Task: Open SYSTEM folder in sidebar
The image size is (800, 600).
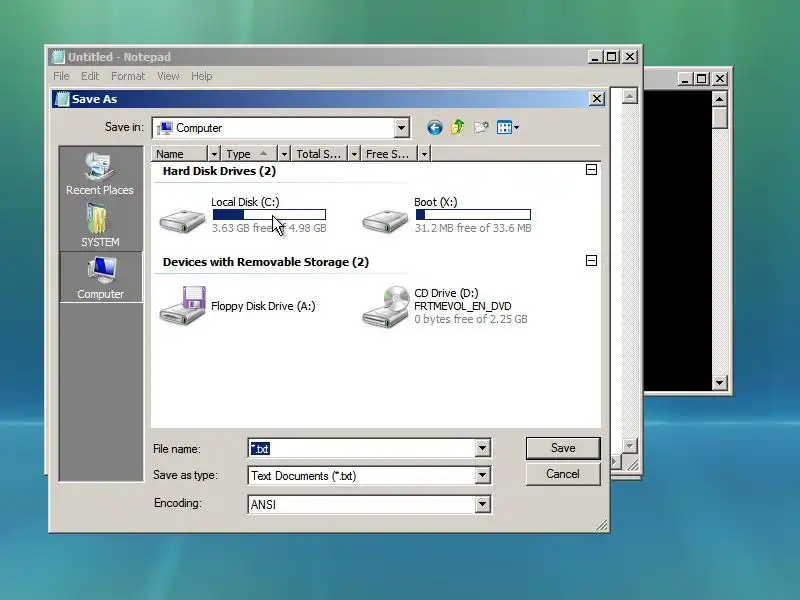Action: tap(100, 225)
